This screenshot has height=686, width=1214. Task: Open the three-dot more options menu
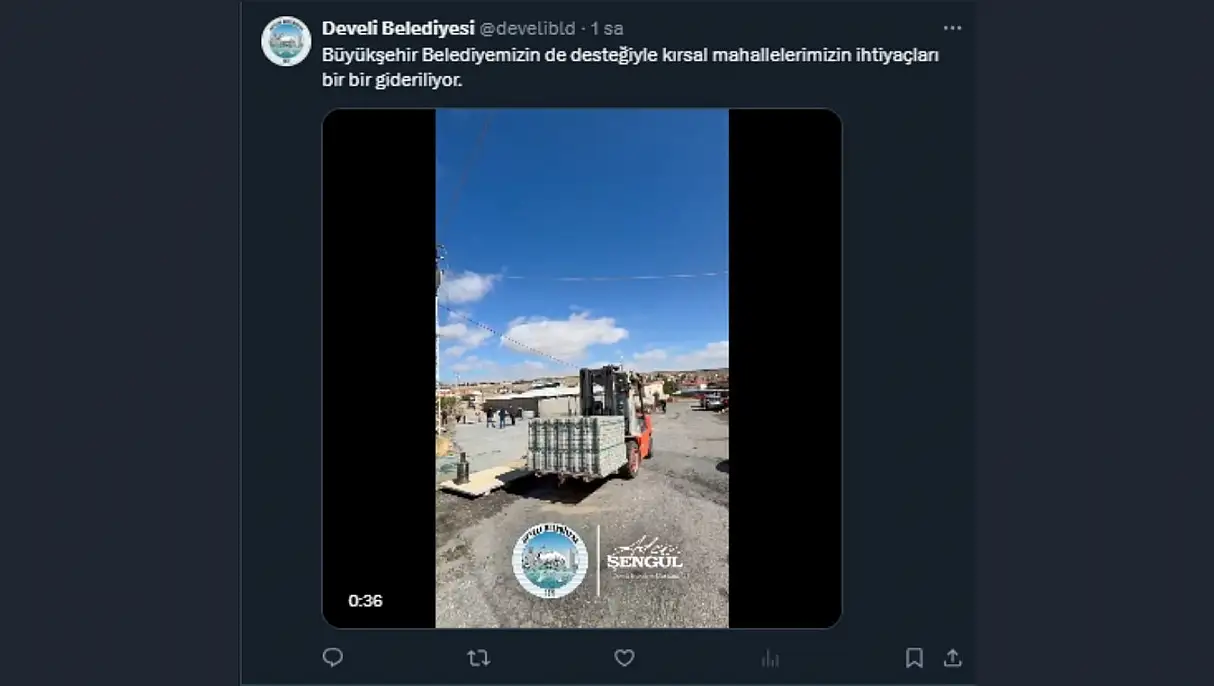click(x=952, y=28)
